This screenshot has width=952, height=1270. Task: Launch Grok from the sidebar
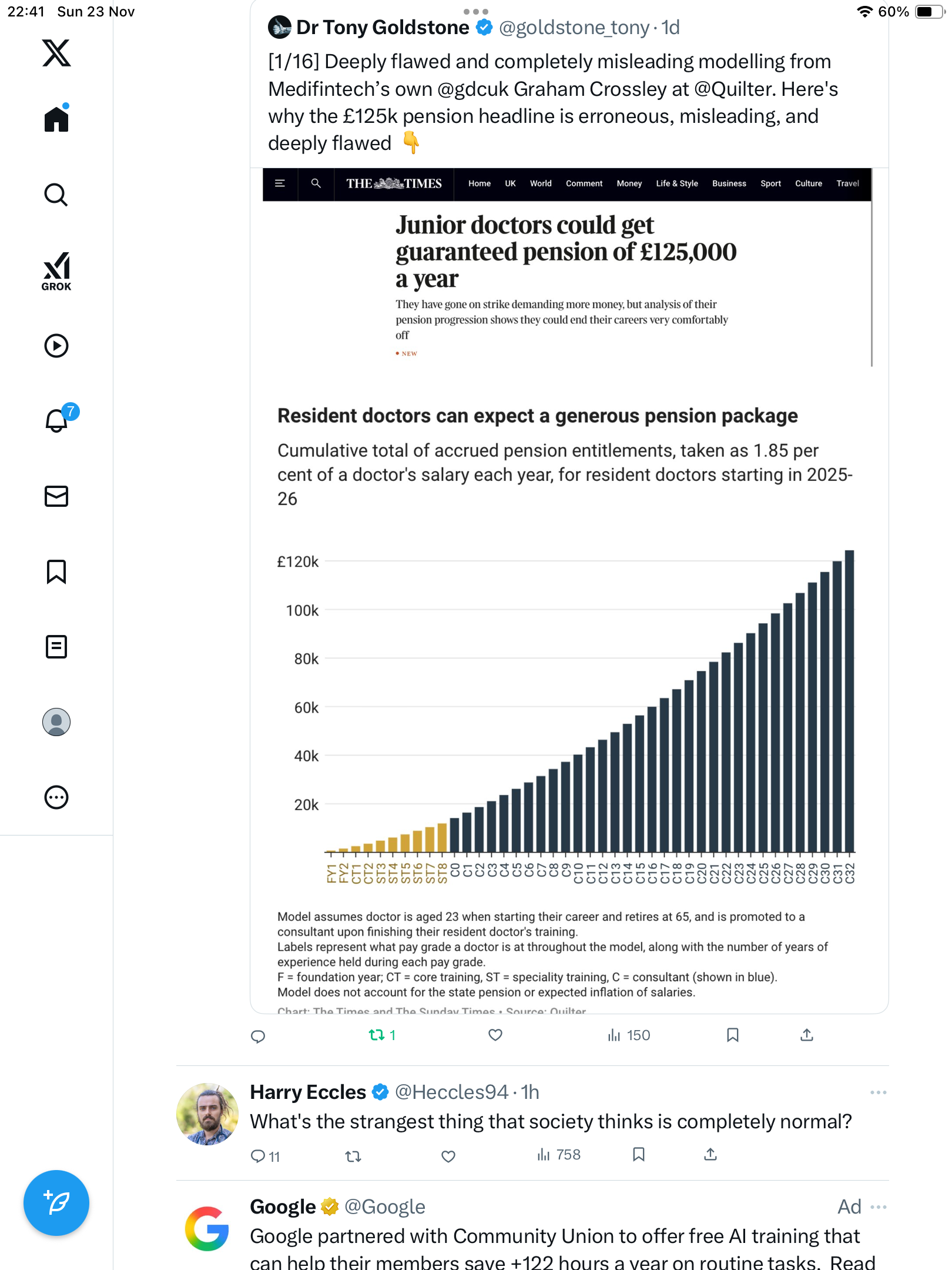[56, 271]
